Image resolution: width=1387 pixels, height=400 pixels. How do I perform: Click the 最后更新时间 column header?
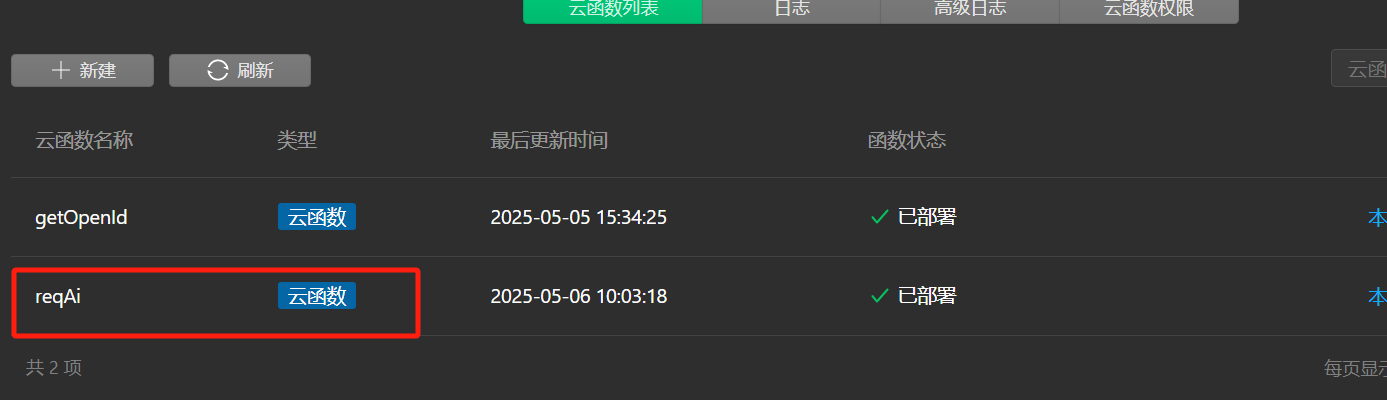coord(549,140)
